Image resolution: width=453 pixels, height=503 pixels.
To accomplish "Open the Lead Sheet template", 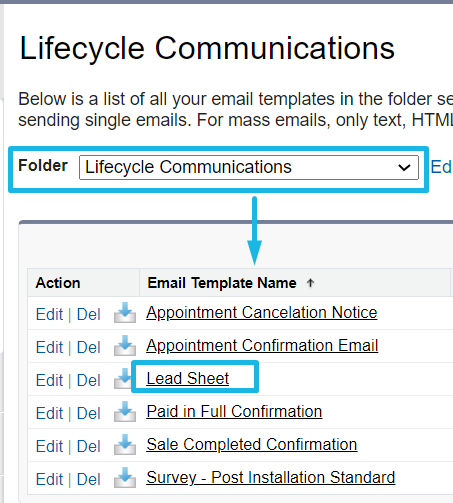I will click(x=188, y=379).
